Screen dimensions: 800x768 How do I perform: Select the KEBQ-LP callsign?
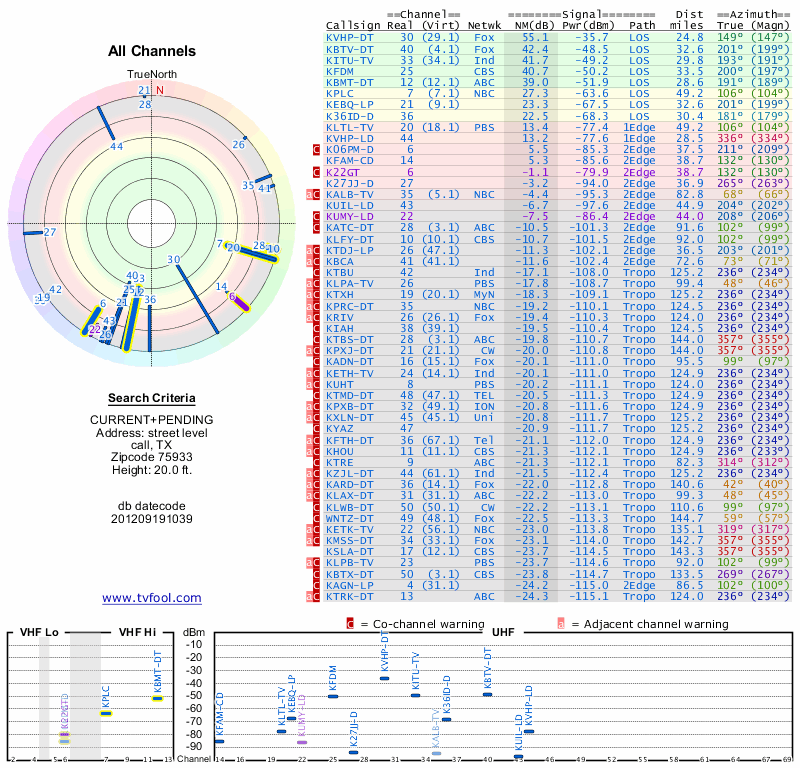pos(349,104)
